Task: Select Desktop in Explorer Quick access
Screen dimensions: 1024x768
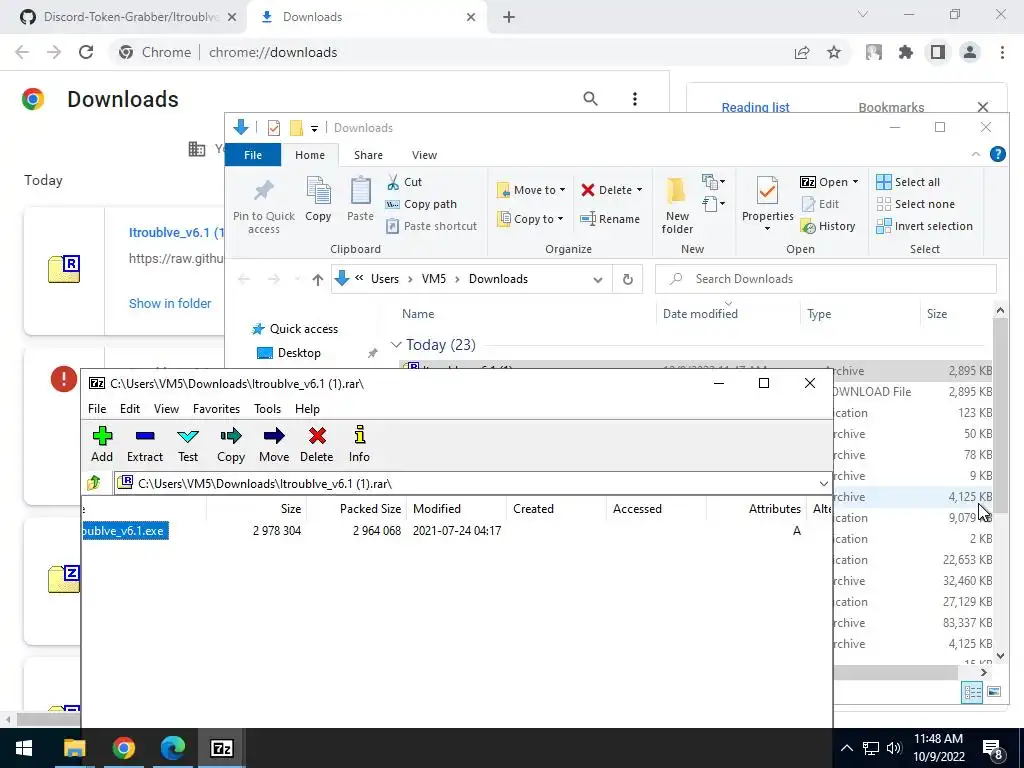Action: (x=298, y=353)
